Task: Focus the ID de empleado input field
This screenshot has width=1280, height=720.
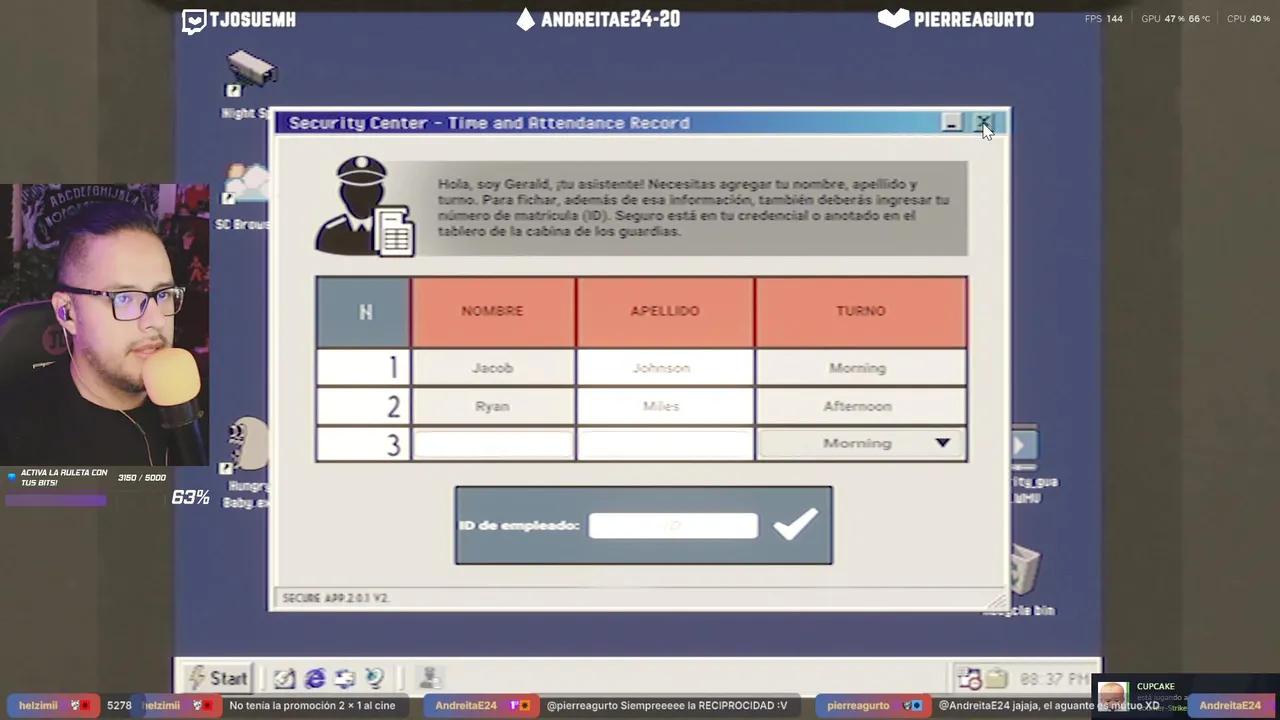Action: [x=673, y=525]
